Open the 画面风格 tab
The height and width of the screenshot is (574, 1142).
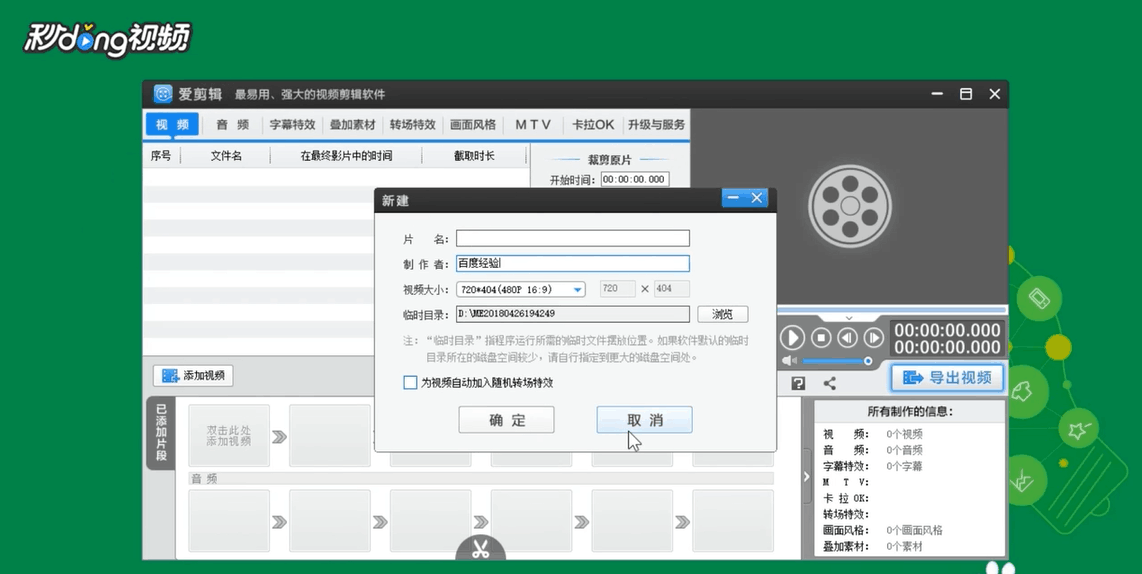point(473,125)
